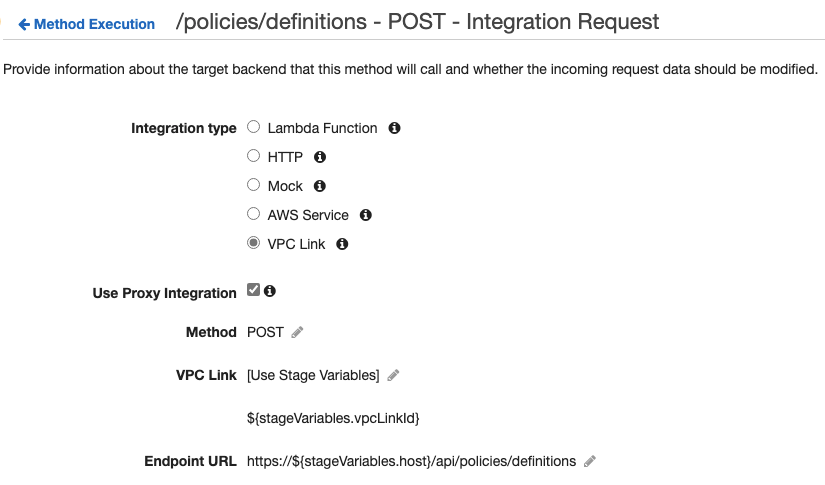
Task: Edit the POST method pencil icon
Action: [297, 332]
